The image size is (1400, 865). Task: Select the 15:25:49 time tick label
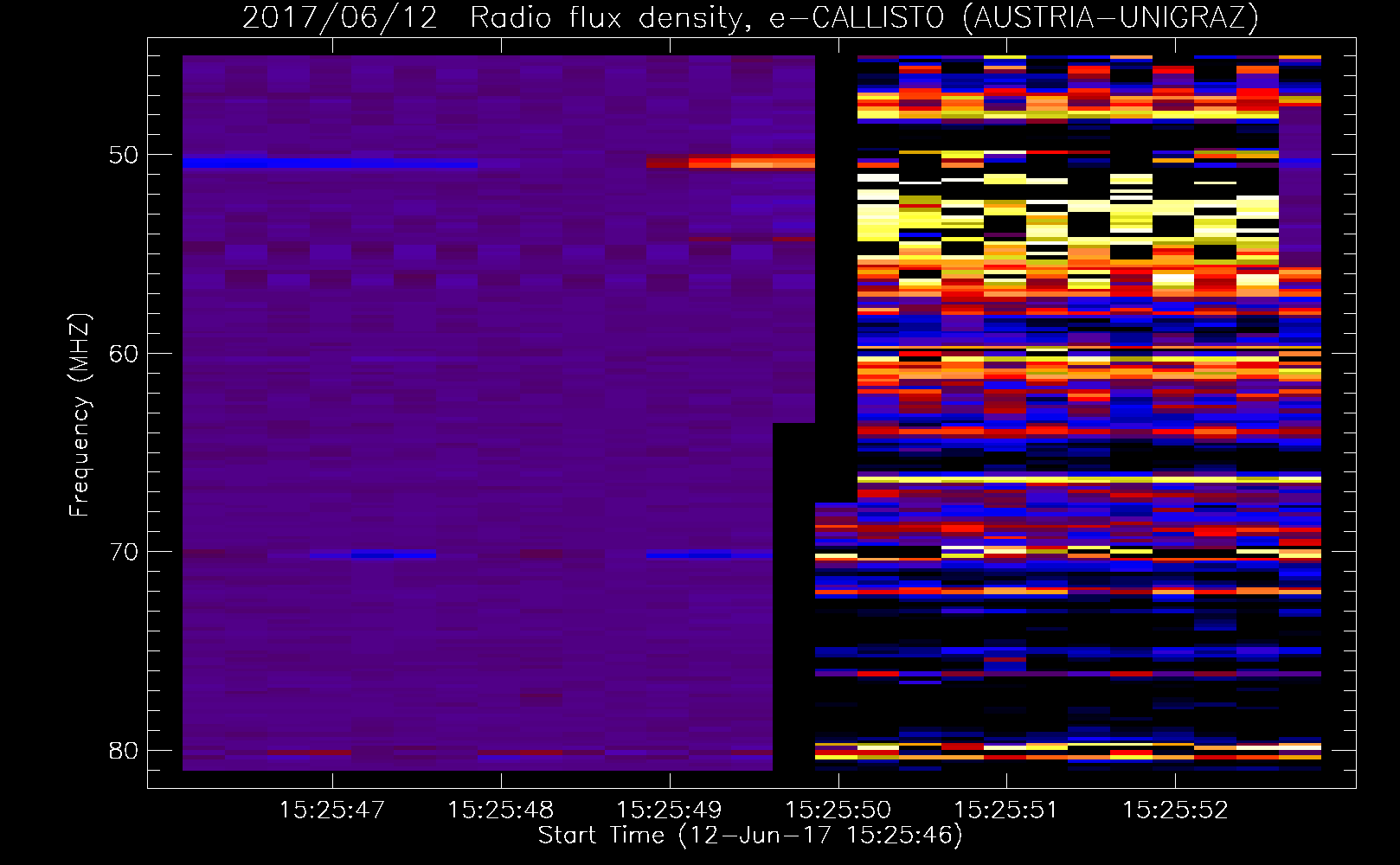[669, 811]
